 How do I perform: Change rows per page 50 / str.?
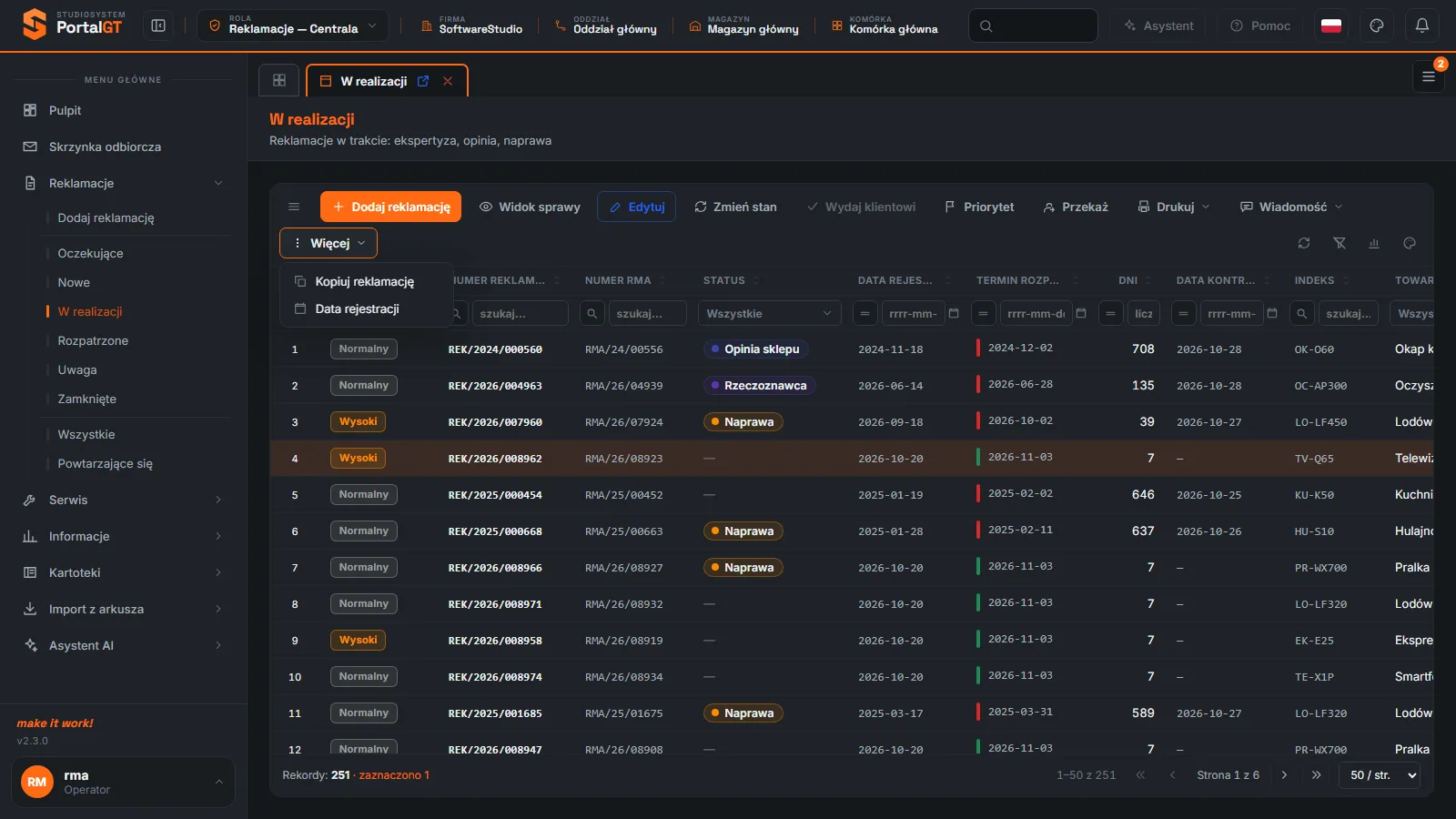pos(1380,775)
